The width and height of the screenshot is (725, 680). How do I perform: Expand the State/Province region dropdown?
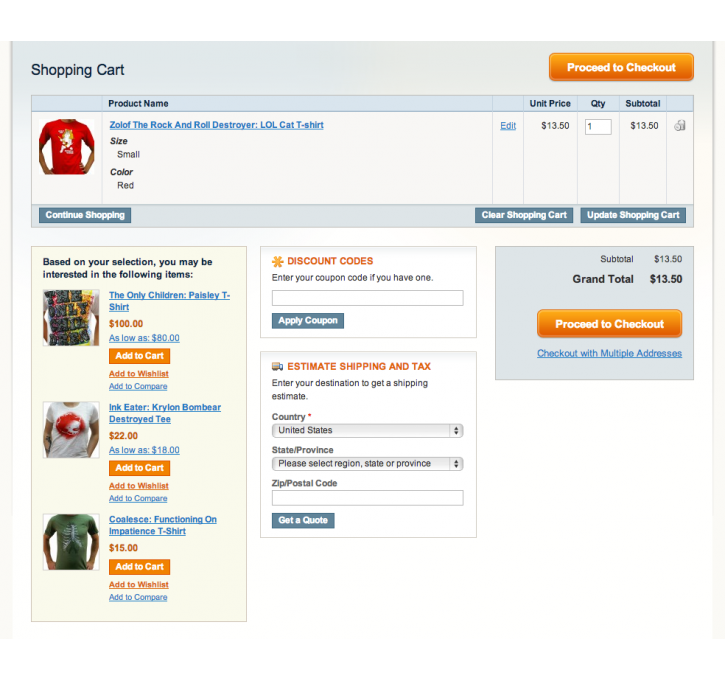tap(368, 464)
